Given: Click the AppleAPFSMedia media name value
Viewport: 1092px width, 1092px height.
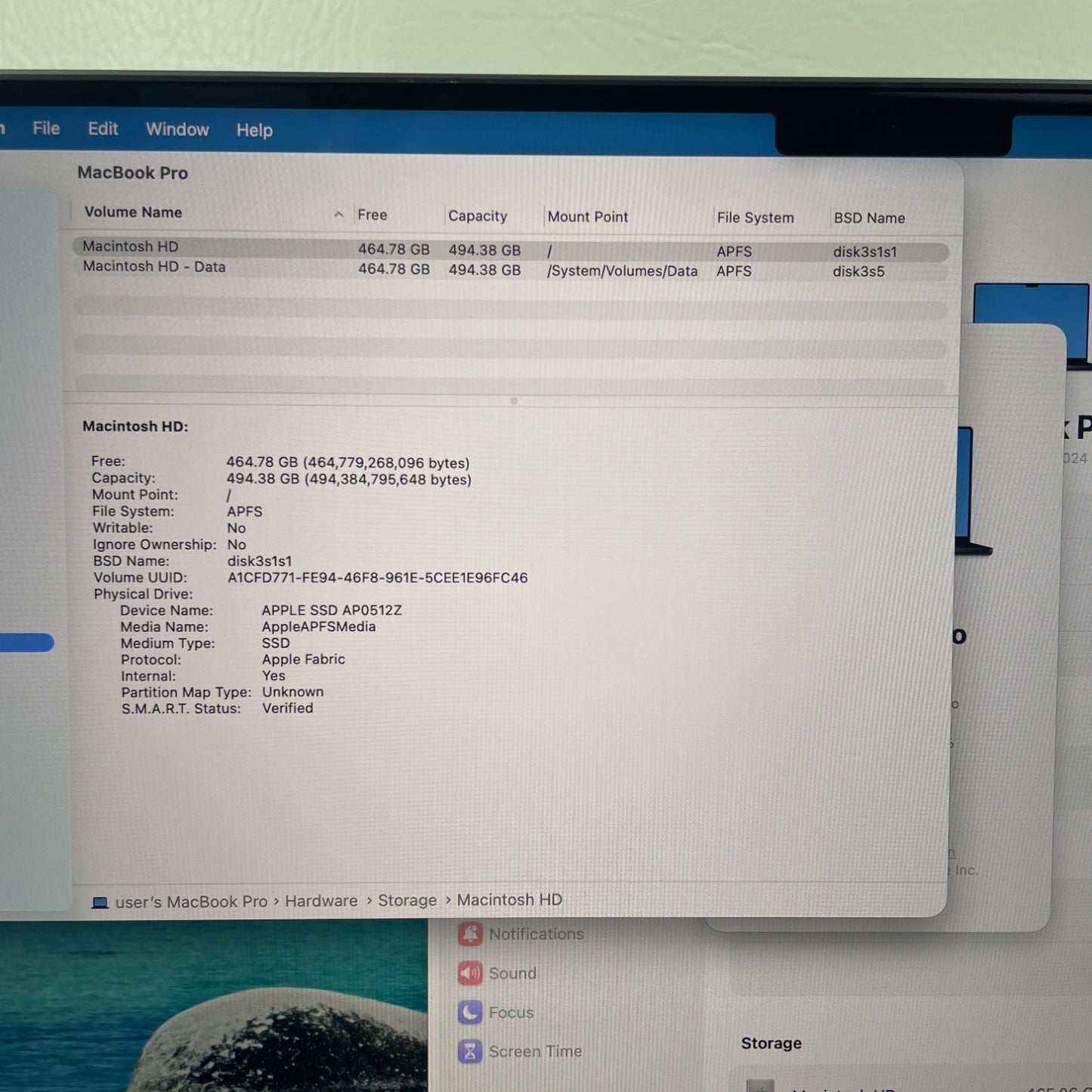Looking at the screenshot, I should 319,626.
